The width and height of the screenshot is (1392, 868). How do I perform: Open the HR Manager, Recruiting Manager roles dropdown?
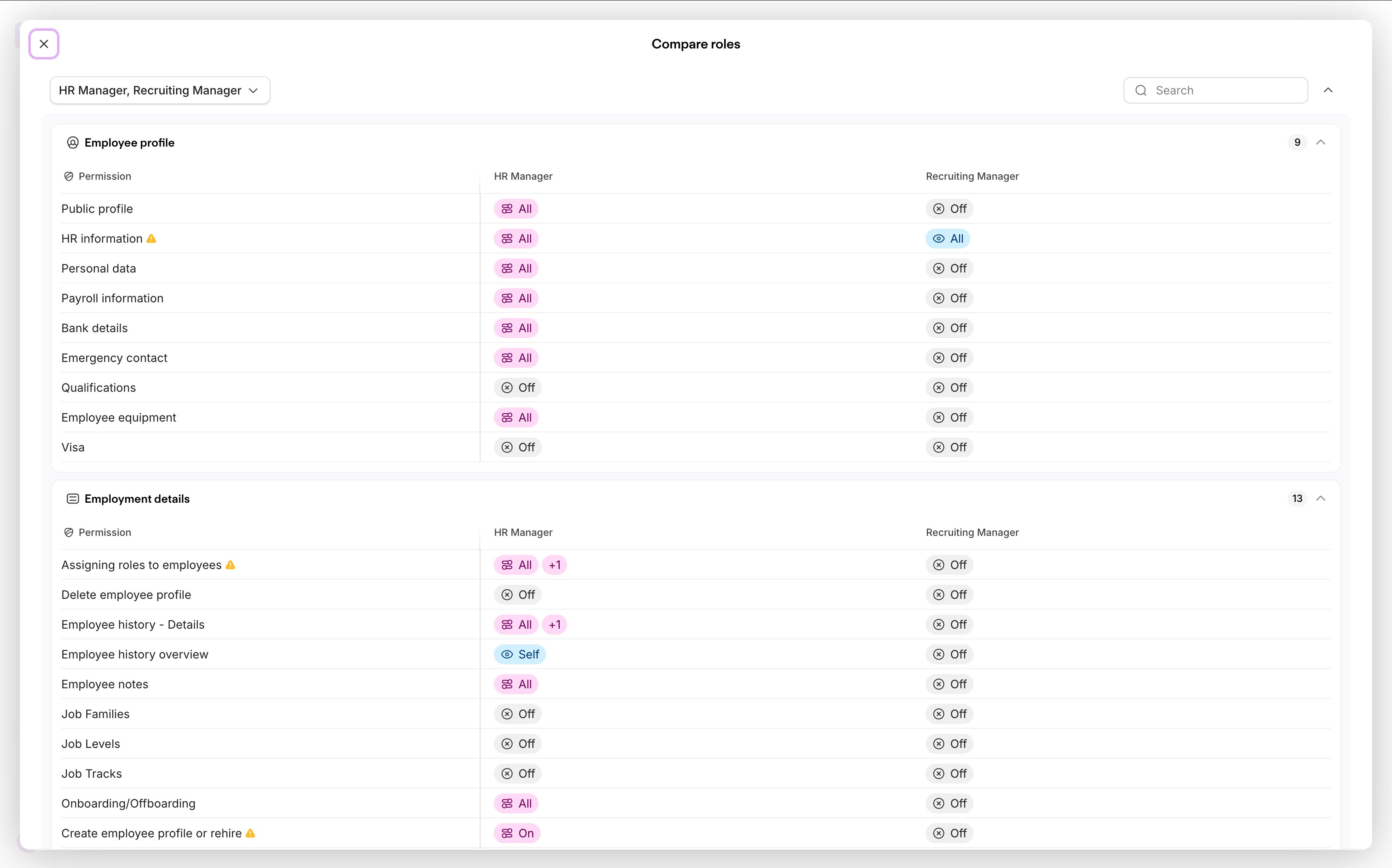[159, 90]
